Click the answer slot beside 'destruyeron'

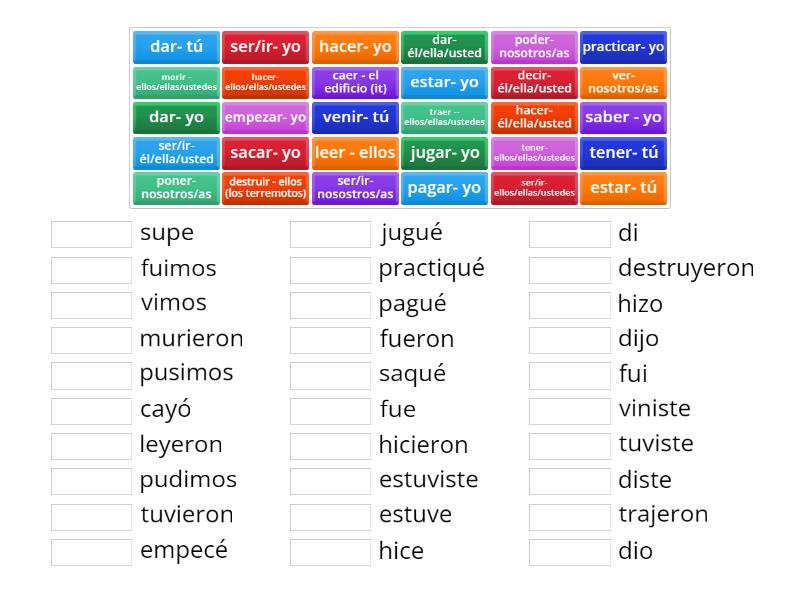pyautogui.click(x=569, y=269)
